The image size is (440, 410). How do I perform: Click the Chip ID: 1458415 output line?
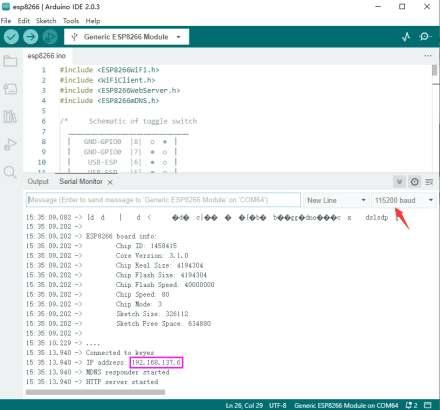pyautogui.click(x=146, y=246)
